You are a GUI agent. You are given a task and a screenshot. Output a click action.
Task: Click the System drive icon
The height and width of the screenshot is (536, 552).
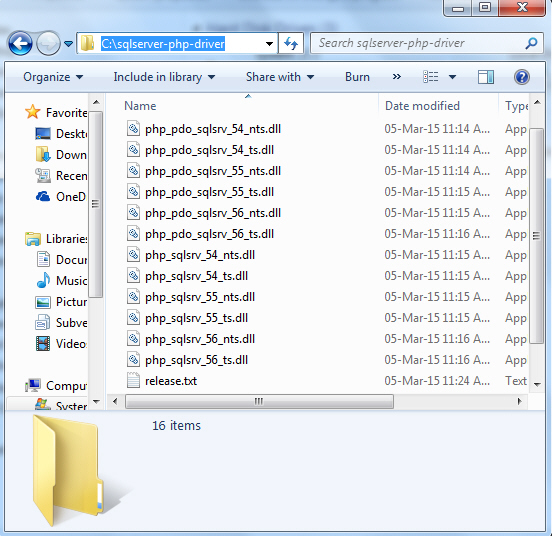pos(43,404)
